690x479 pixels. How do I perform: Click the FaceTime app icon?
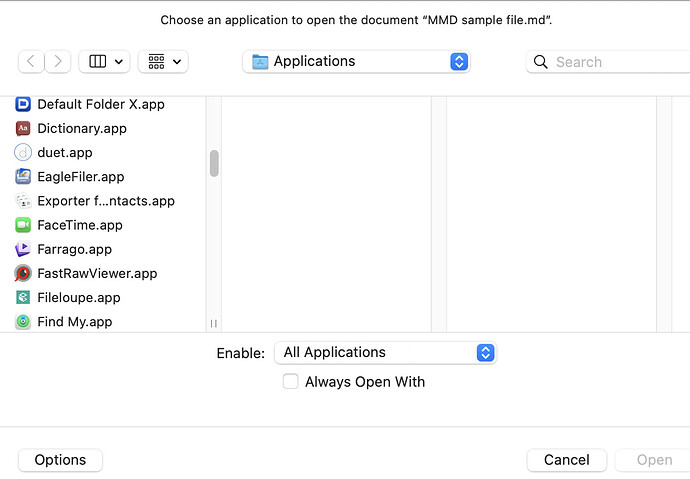coord(23,225)
